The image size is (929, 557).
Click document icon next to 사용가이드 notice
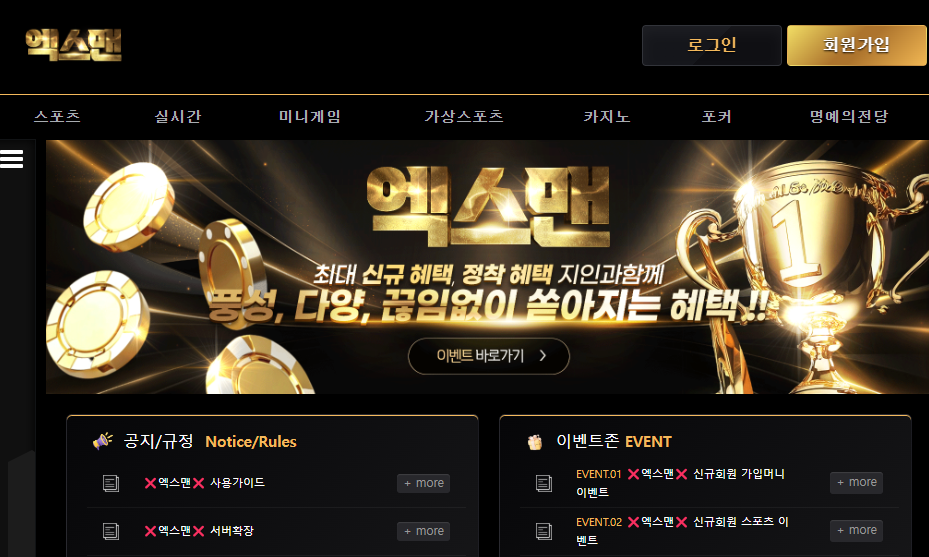coord(111,484)
